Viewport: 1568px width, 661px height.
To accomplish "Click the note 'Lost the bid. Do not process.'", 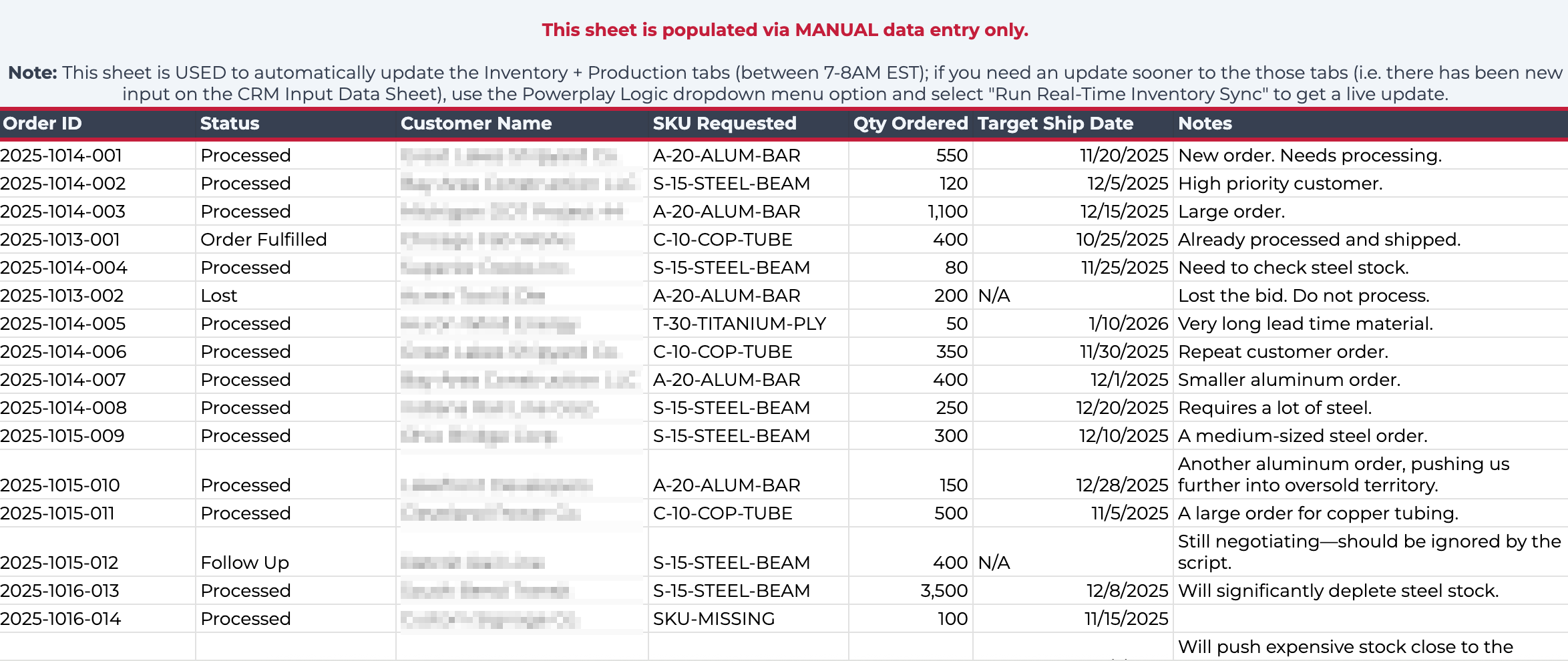I will point(1304,296).
